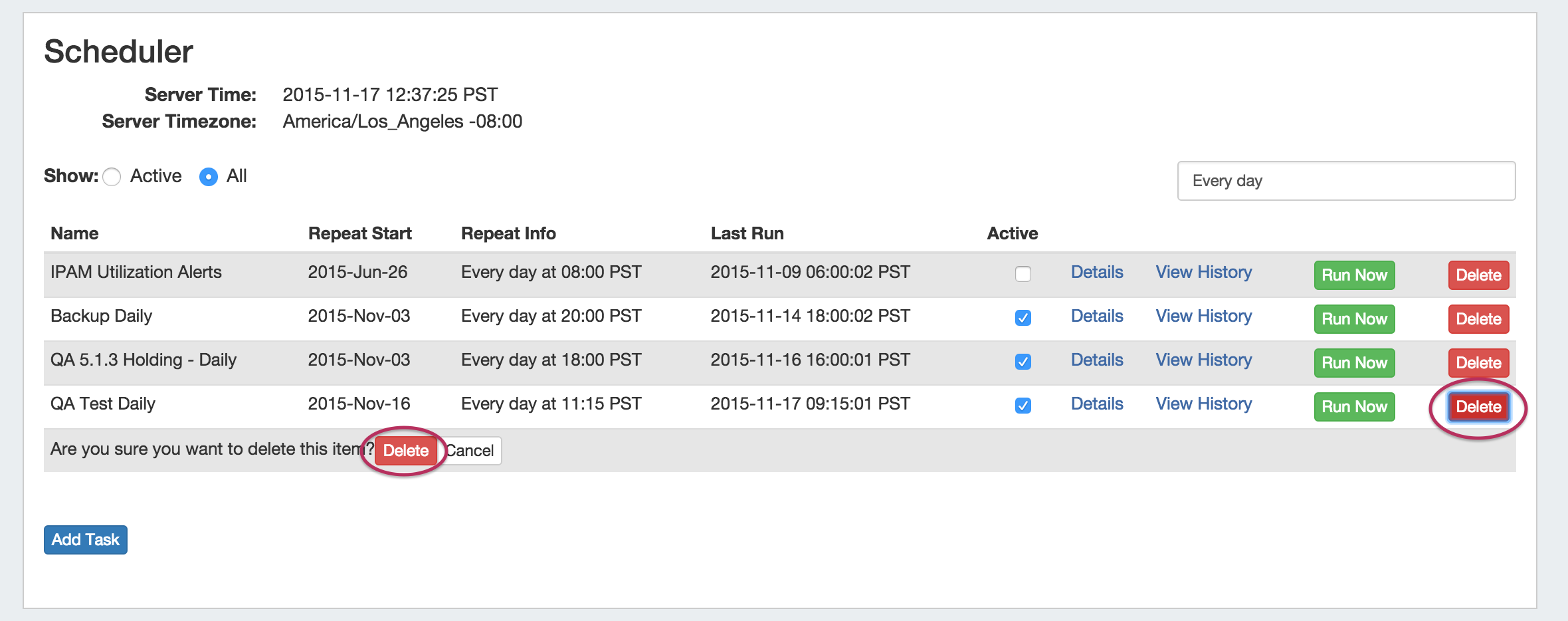
Task: Select the All radio button filter
Action: (x=209, y=177)
